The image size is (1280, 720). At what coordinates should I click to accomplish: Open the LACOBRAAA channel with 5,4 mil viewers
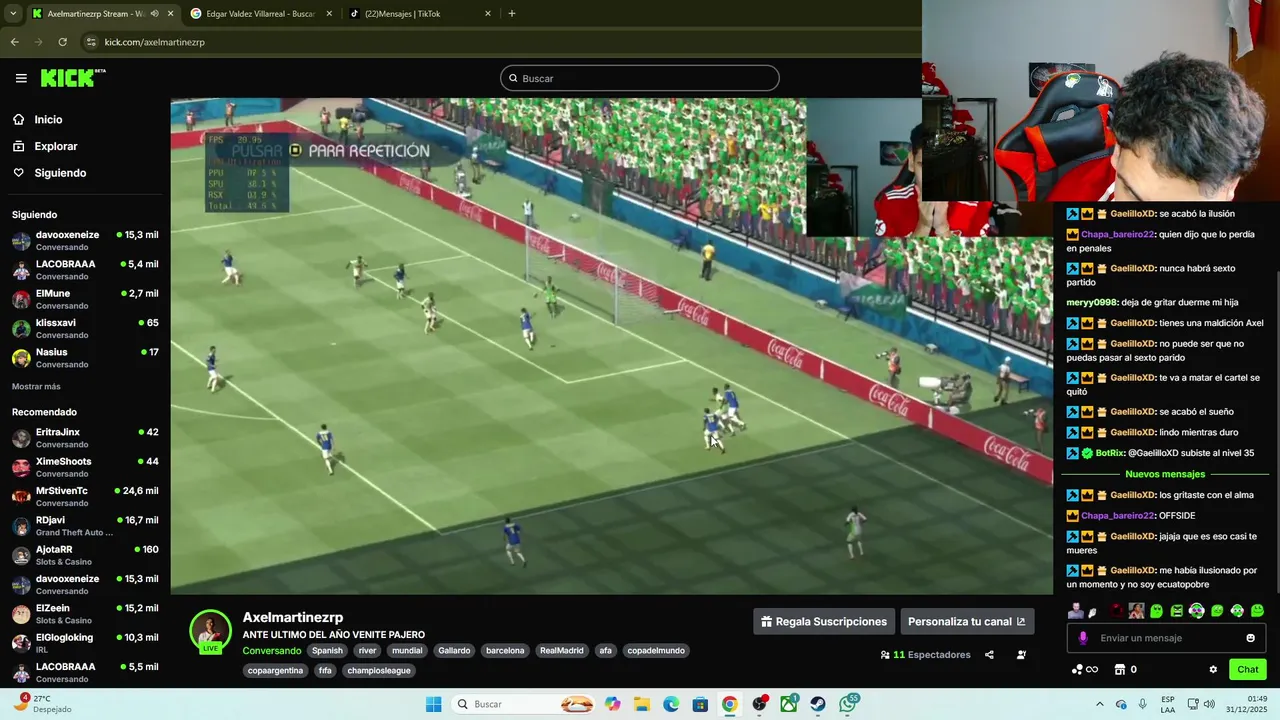click(x=85, y=270)
